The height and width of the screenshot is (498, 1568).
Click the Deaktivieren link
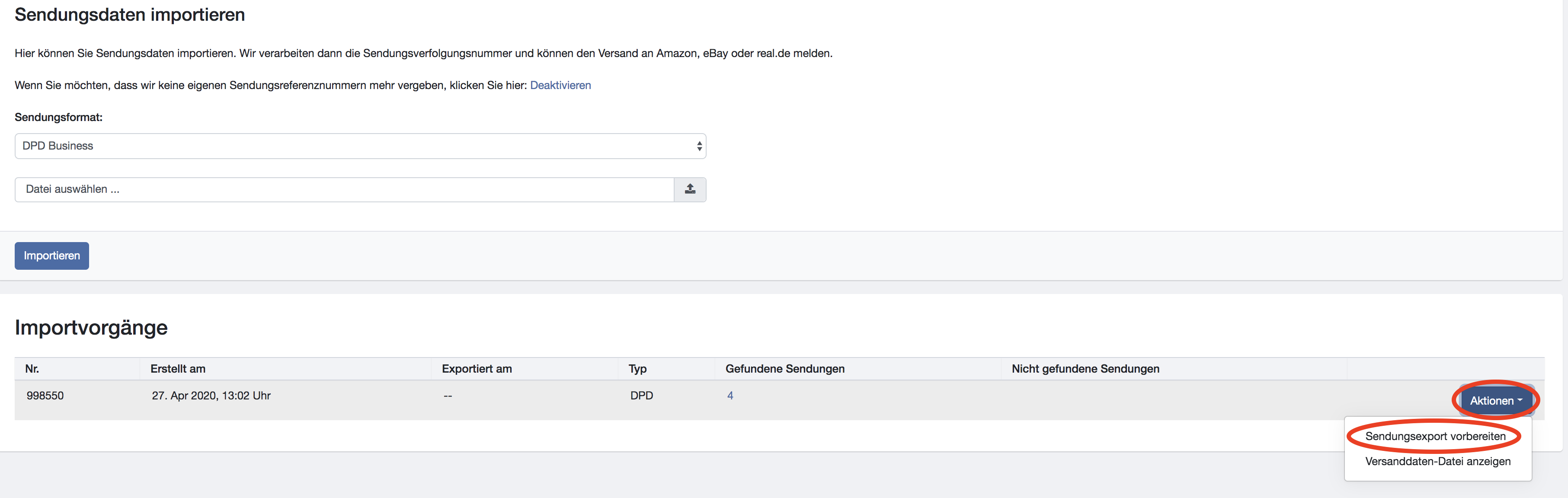coord(560,85)
